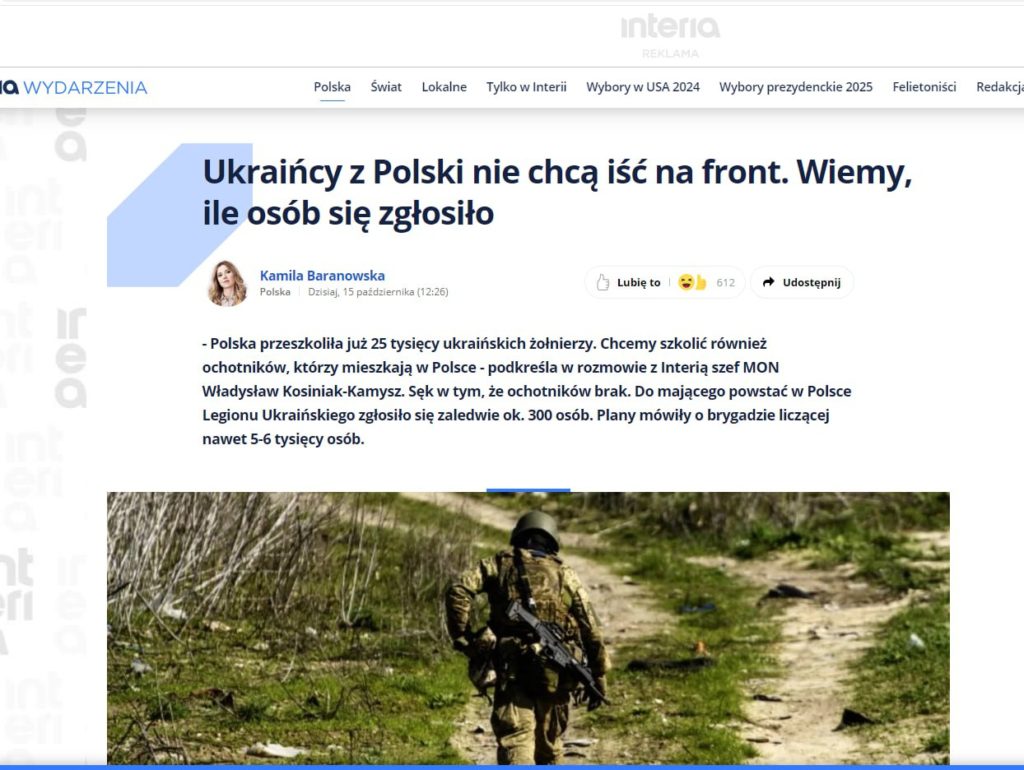Click the share arrow icon beside Udostępnij

768,282
